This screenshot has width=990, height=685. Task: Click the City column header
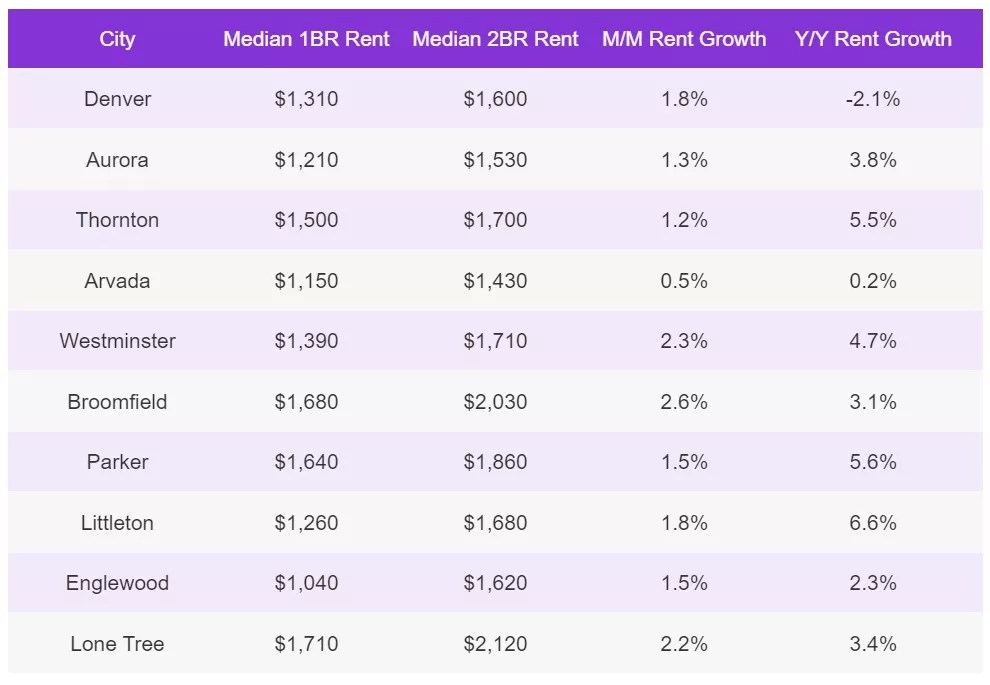[117, 39]
